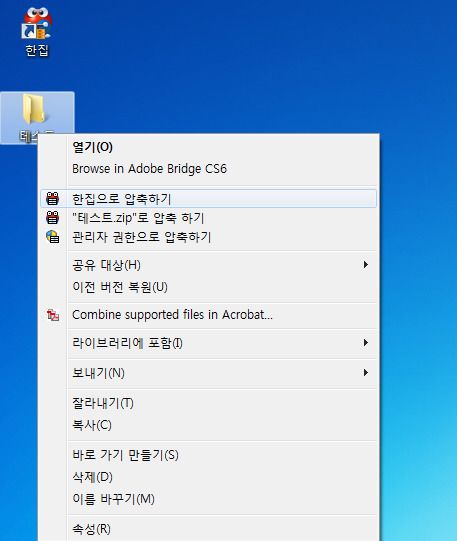Click the shield icon beside 관리자 권한으로 압축하기
Screen dimensions: 457x541
pos(52,237)
